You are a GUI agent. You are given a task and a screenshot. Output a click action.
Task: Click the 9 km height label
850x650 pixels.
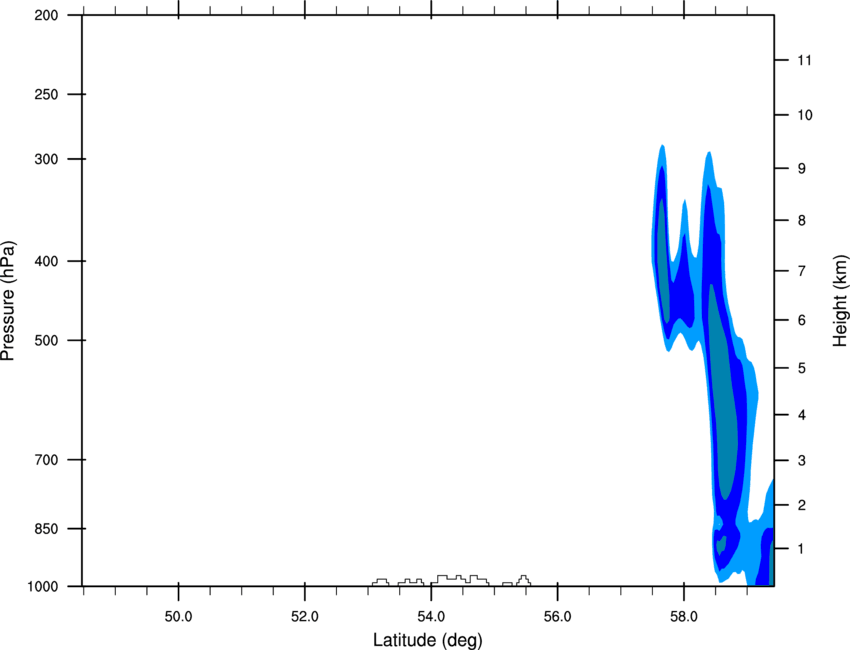(x=802, y=169)
